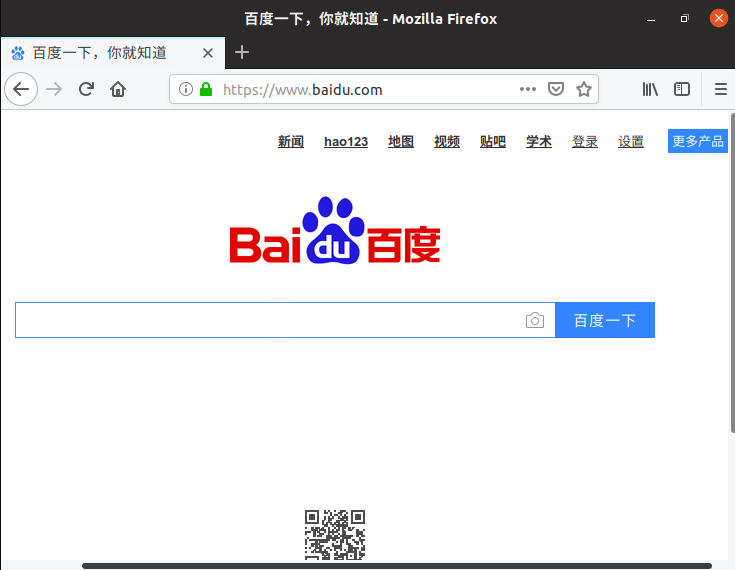Open the 新闻 link
The image size is (735, 570).
coord(291,142)
